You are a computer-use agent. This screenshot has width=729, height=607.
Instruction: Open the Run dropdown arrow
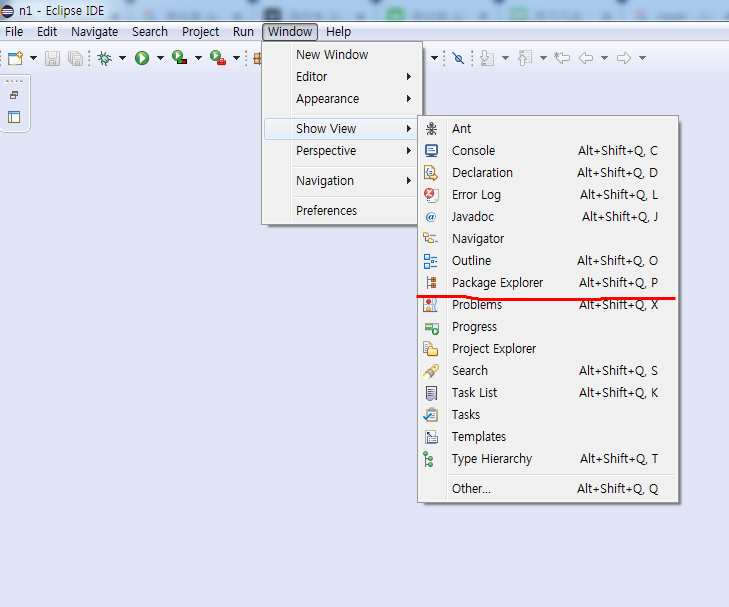click(x=160, y=58)
